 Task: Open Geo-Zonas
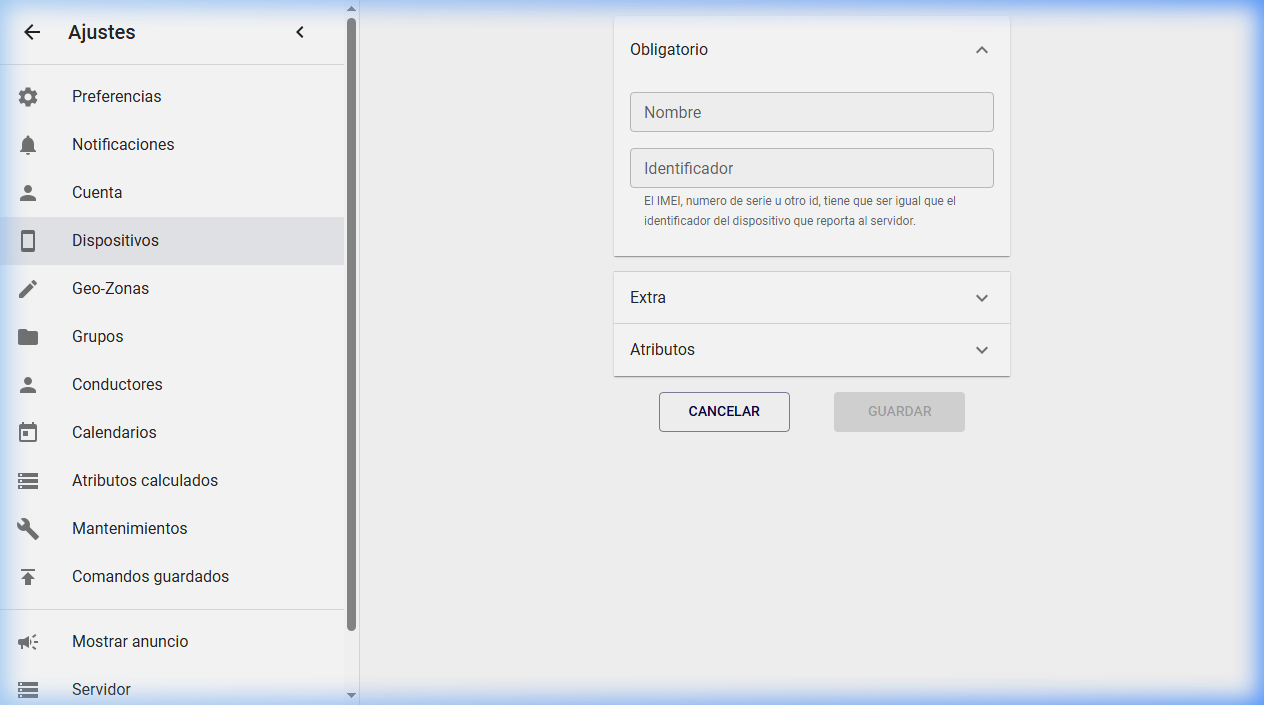click(x=172, y=289)
